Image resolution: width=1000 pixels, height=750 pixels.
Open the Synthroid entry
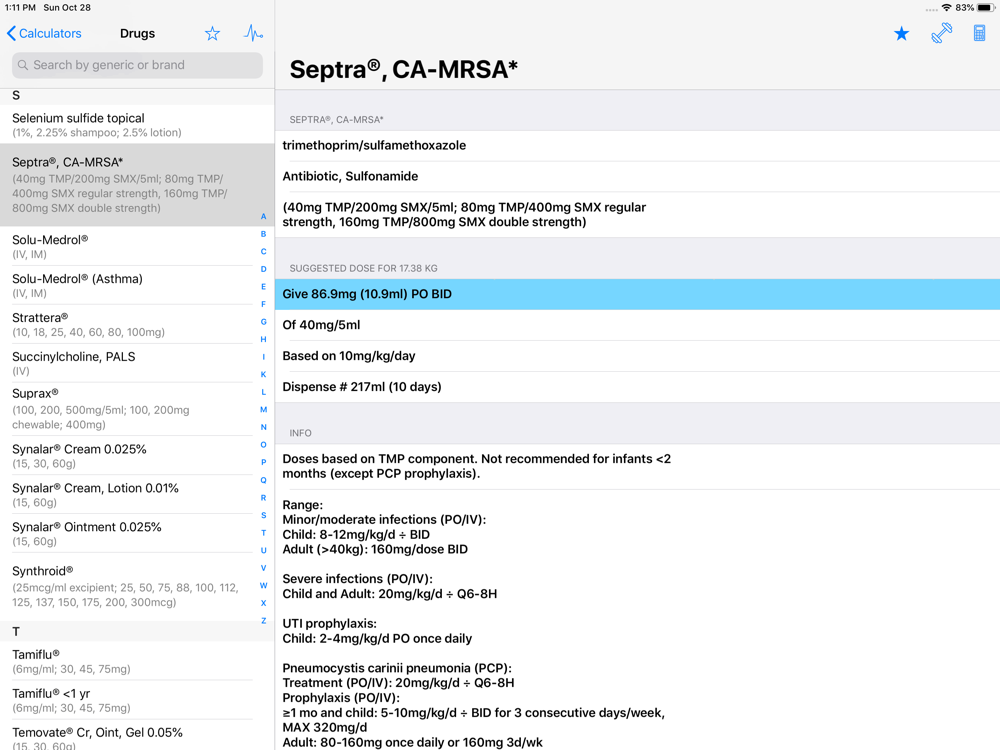[x=137, y=586]
